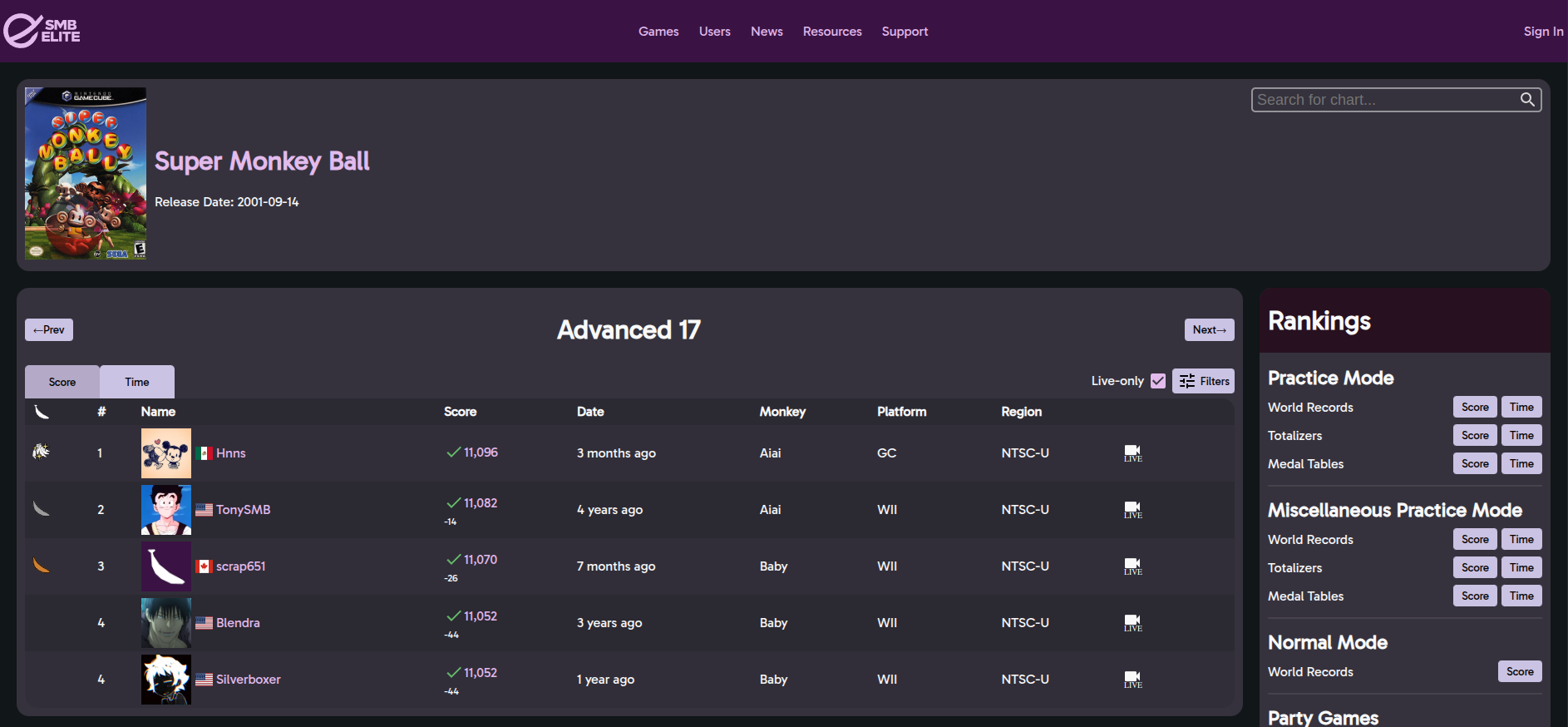This screenshot has width=1568, height=727.
Task: Click verified checkmark beside score 11,070
Action: (x=453, y=560)
